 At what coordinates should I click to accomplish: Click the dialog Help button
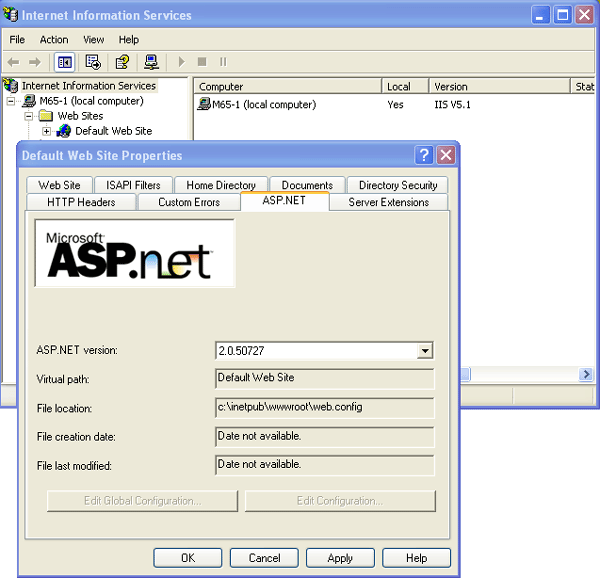click(416, 558)
